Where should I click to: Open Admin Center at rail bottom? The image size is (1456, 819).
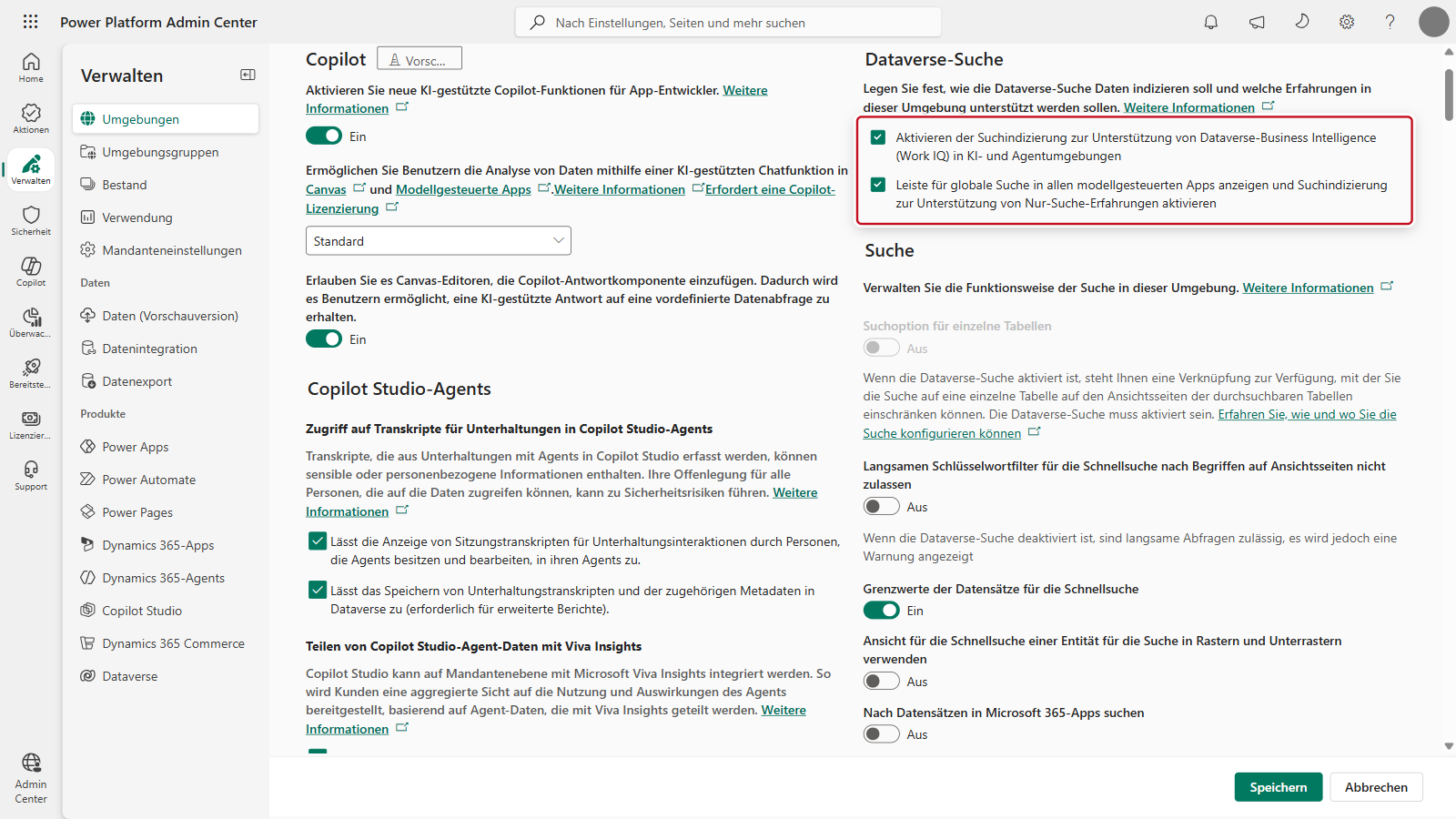(x=31, y=778)
